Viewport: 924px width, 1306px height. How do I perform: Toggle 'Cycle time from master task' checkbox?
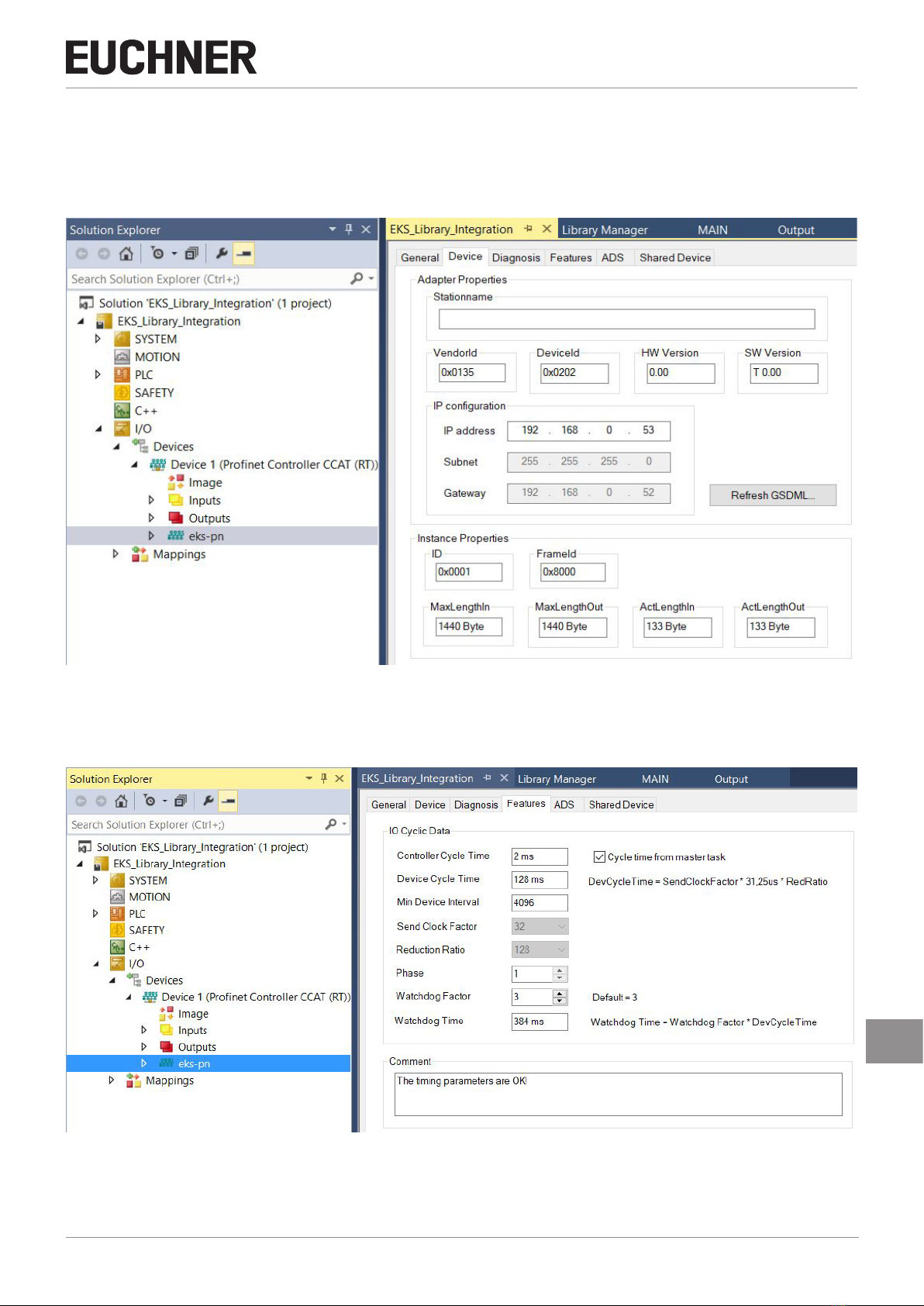pos(599,856)
